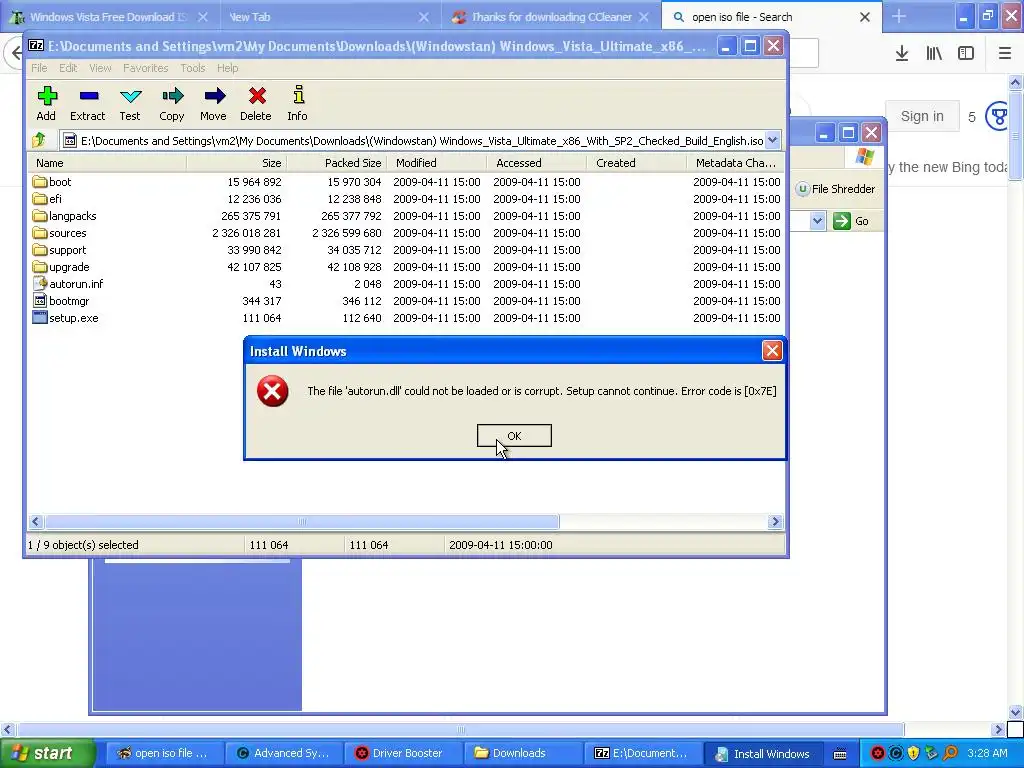Open the browser library icon

click(x=934, y=54)
